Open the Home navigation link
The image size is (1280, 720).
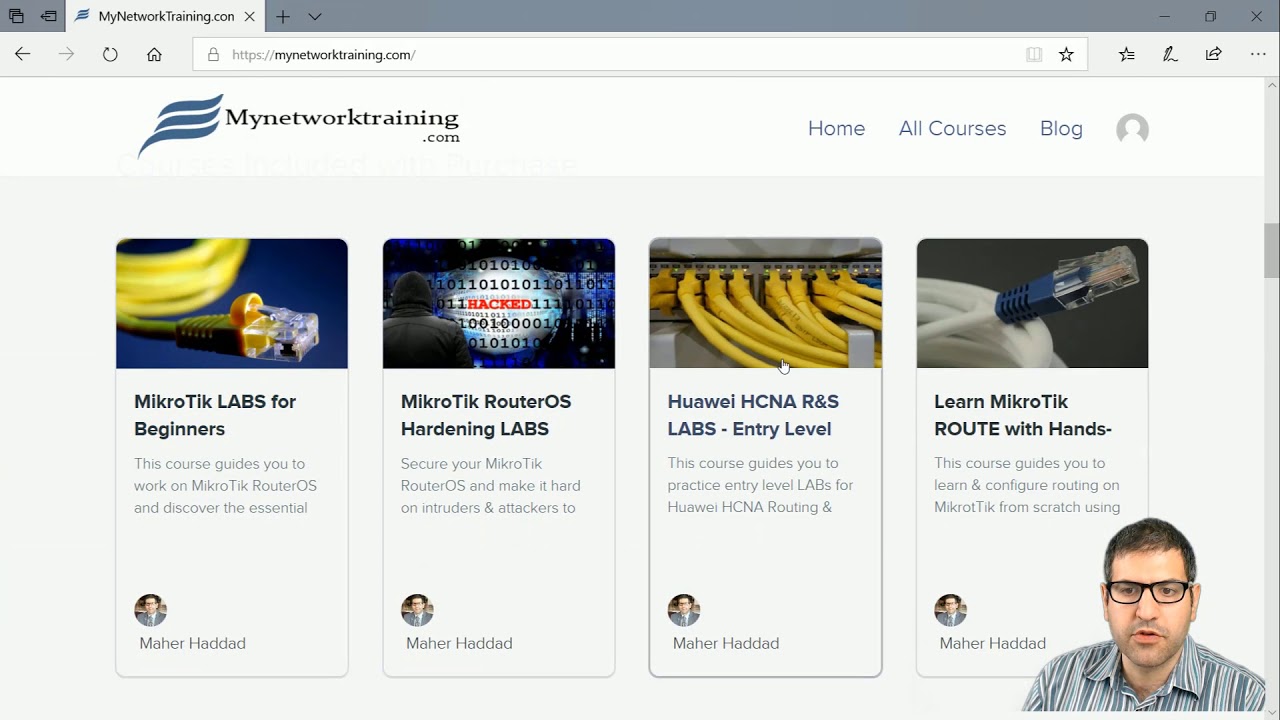point(836,128)
